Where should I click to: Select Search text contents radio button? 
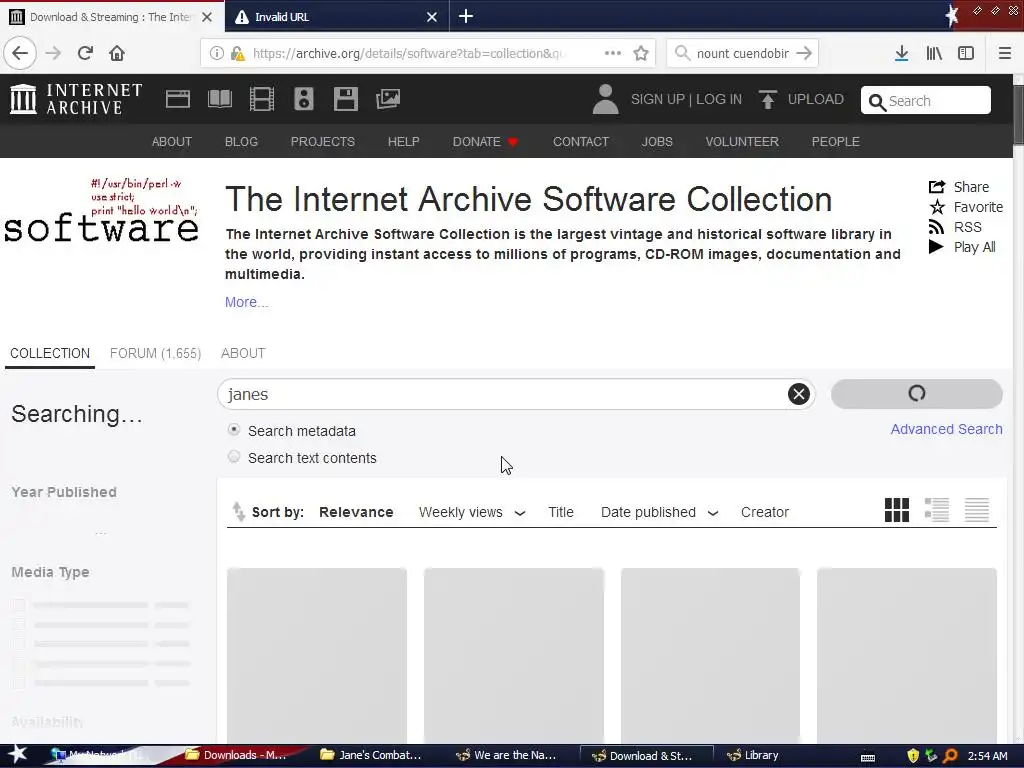(x=234, y=456)
